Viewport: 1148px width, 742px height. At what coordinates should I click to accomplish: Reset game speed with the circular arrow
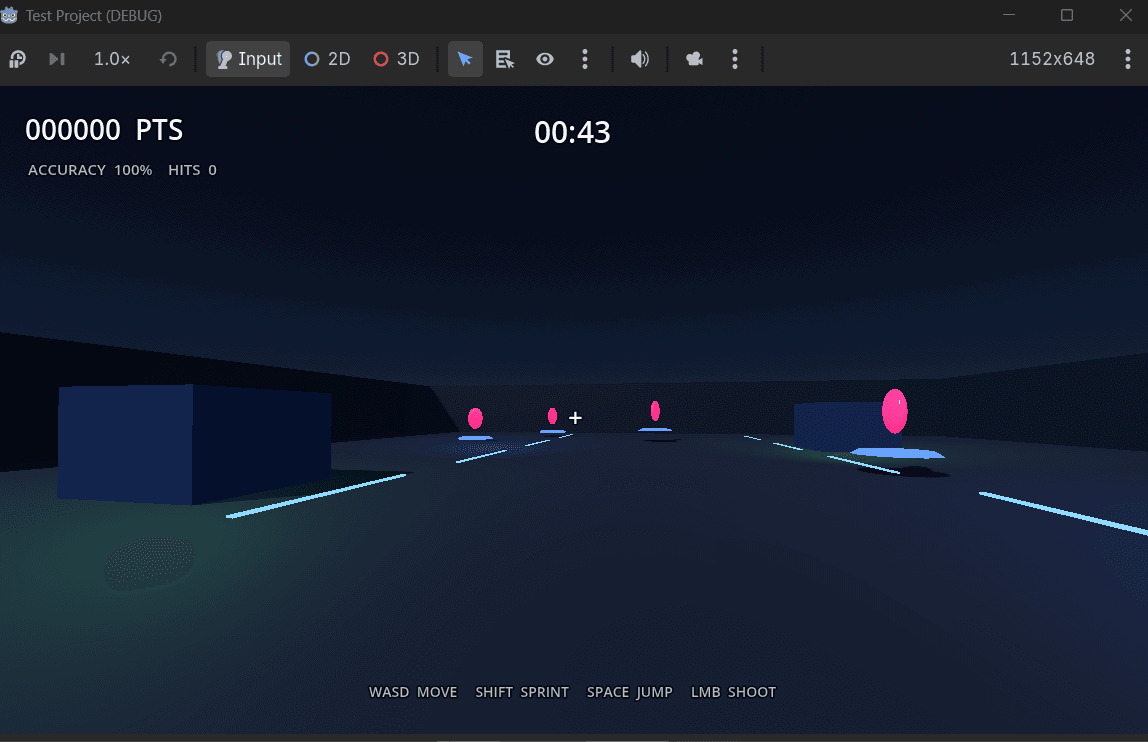pyautogui.click(x=168, y=59)
